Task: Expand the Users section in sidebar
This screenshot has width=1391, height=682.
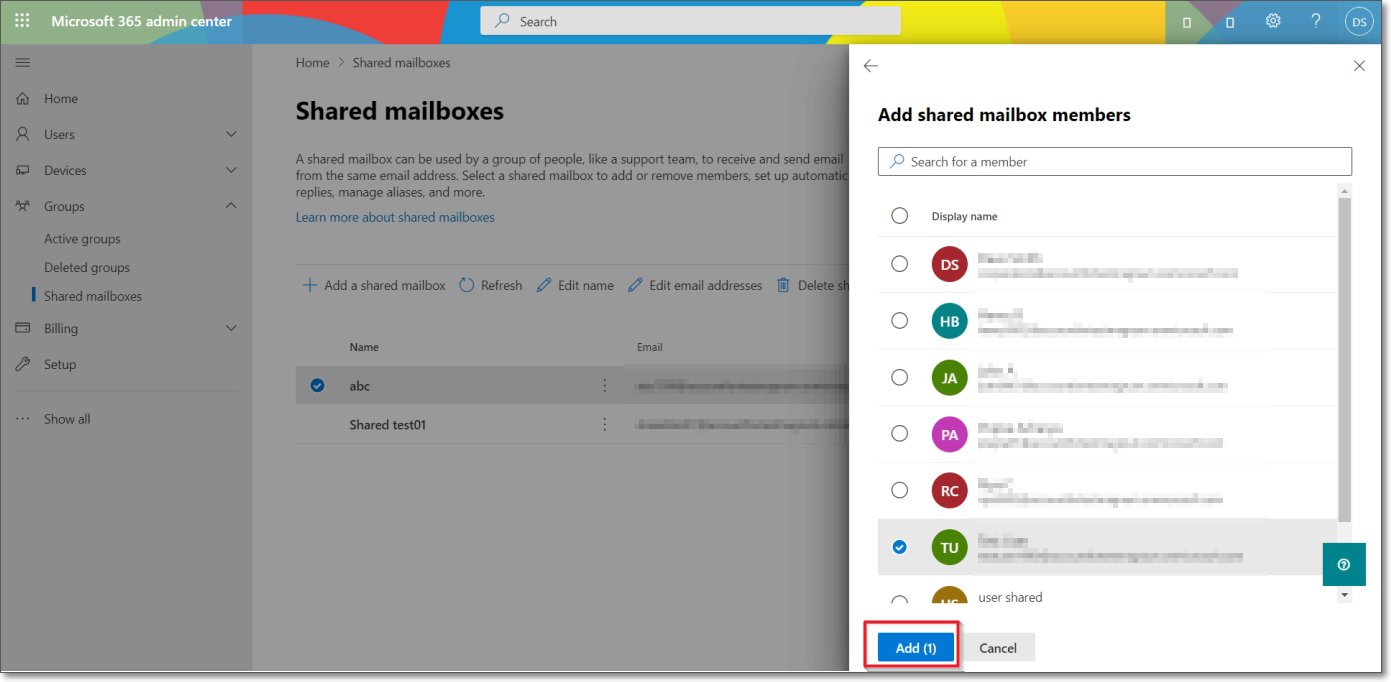Action: pyautogui.click(x=232, y=134)
